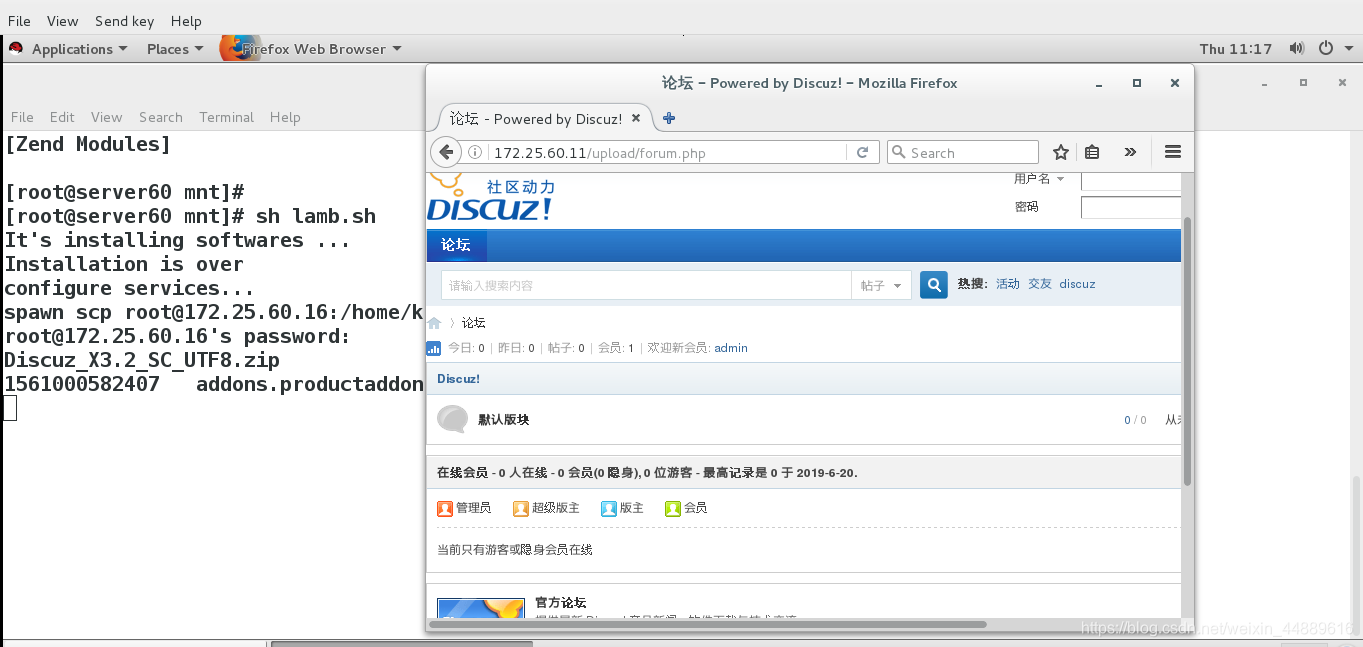Click Firefox vertical scrollbar thumb

[1187, 351]
